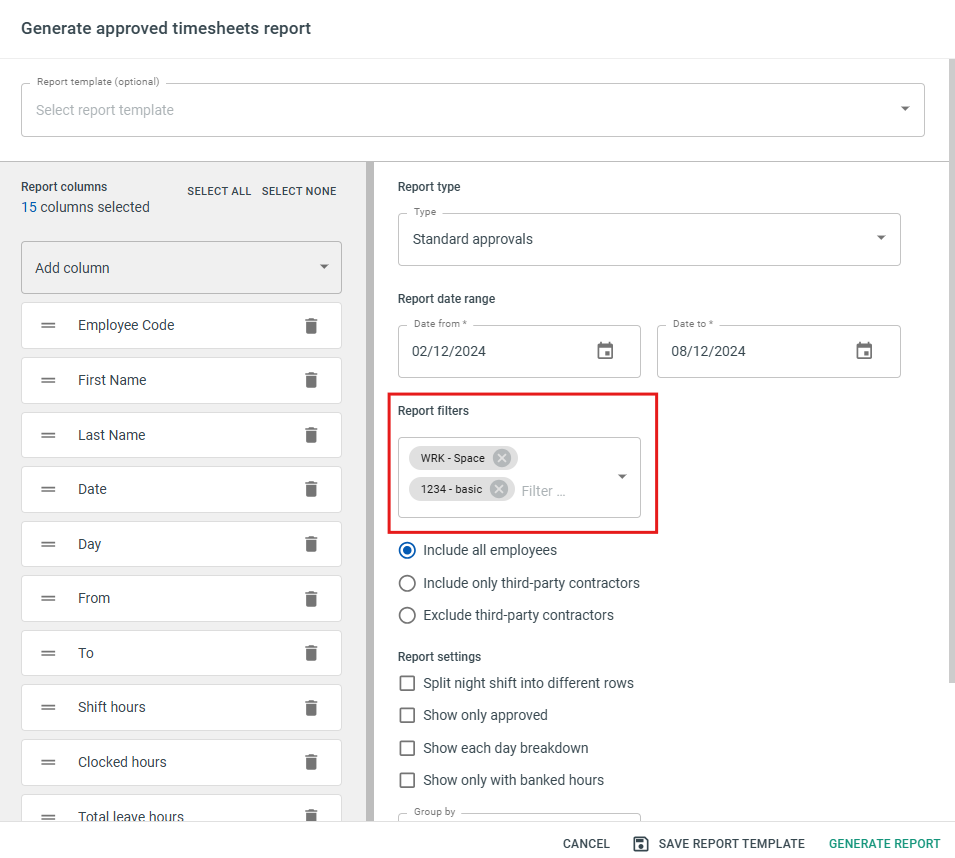Remove the 1234 - basic filter chip
Image resolution: width=955 pixels, height=858 pixels.
[499, 489]
